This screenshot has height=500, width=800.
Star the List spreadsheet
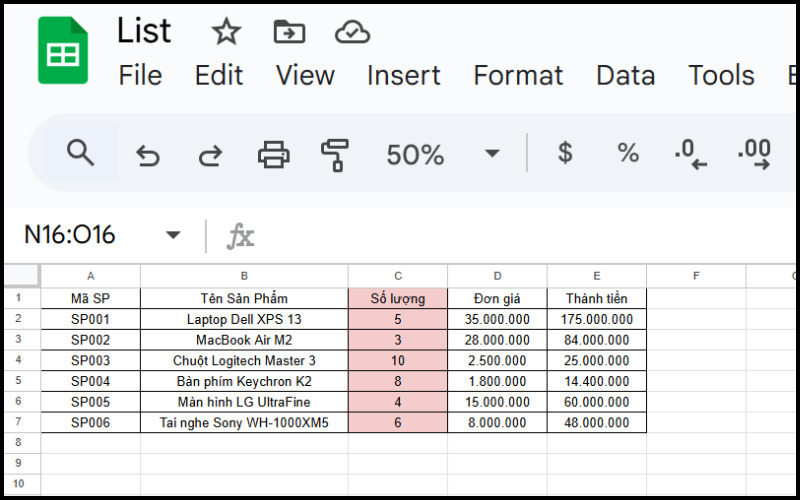pos(226,32)
